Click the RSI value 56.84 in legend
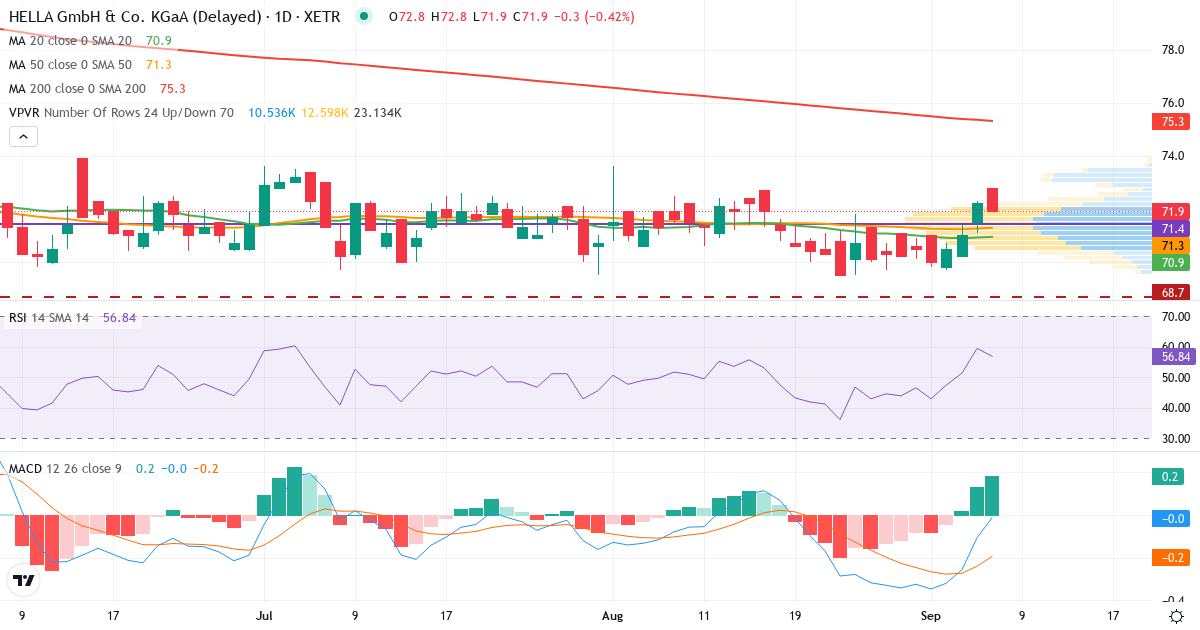 tap(119, 318)
